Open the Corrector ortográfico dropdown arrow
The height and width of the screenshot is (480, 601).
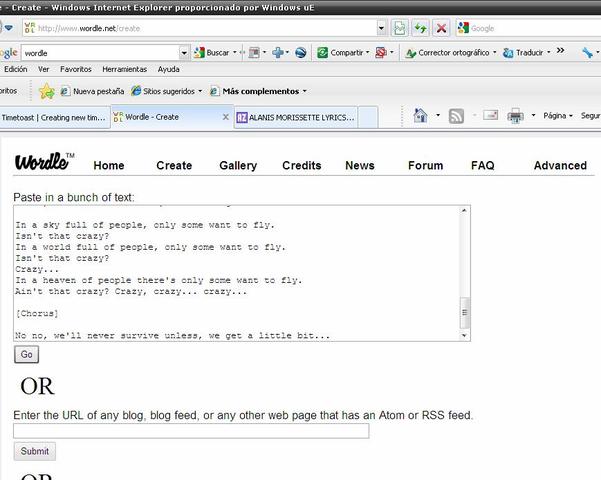click(494, 53)
